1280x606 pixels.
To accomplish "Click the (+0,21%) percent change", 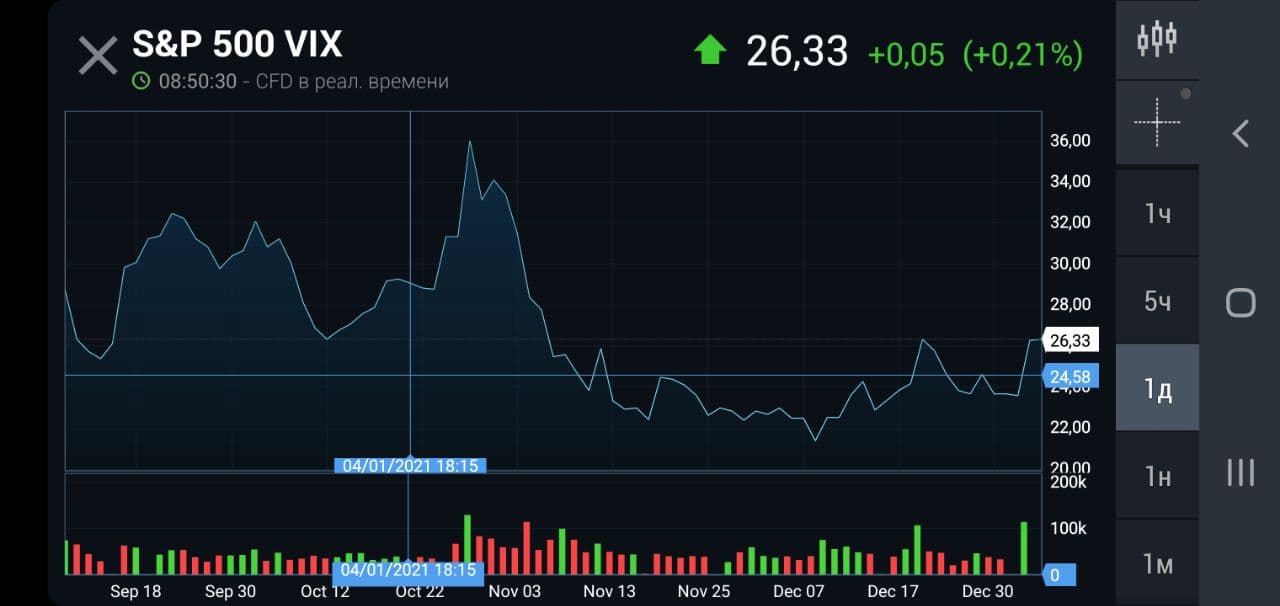I will [x=1022, y=54].
